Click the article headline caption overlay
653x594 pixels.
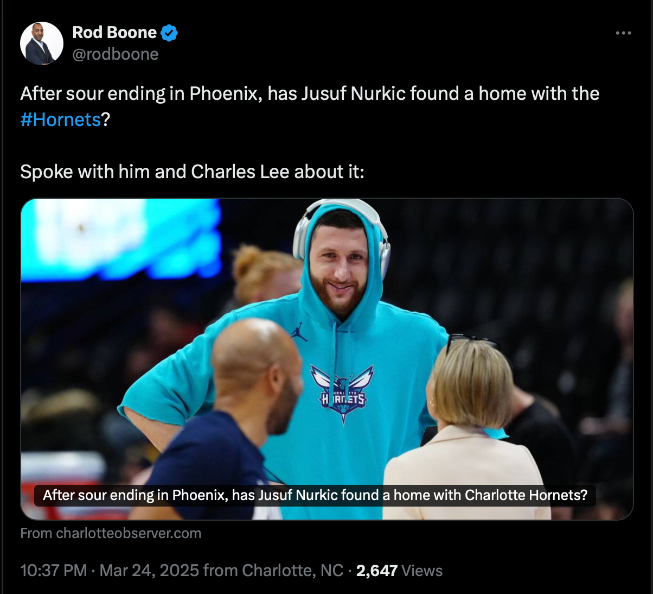tap(315, 495)
